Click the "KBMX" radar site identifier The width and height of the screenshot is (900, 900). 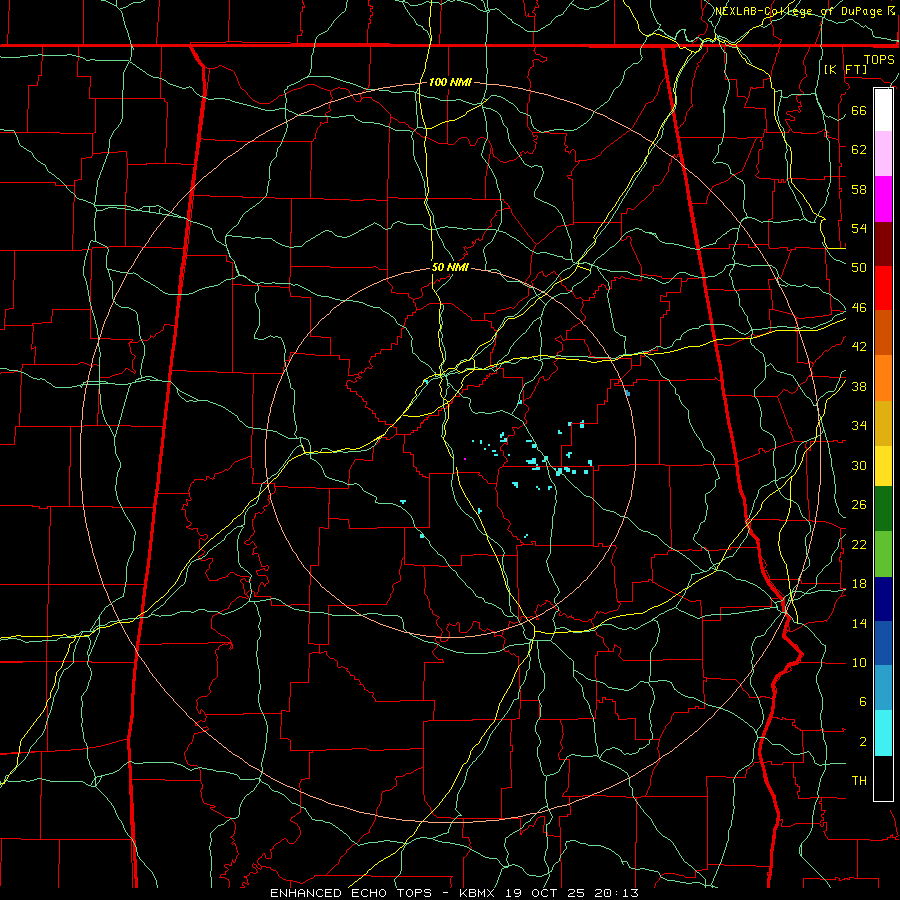479,893
